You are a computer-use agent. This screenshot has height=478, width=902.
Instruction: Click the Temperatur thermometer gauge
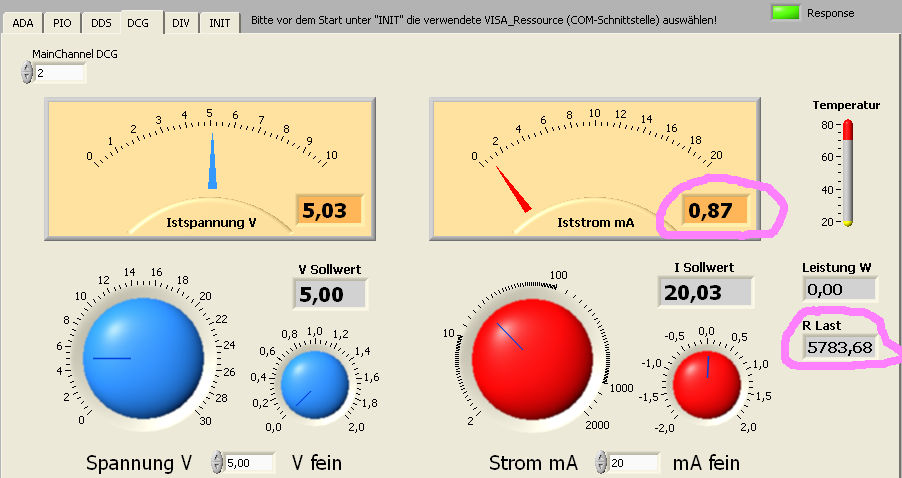(848, 172)
